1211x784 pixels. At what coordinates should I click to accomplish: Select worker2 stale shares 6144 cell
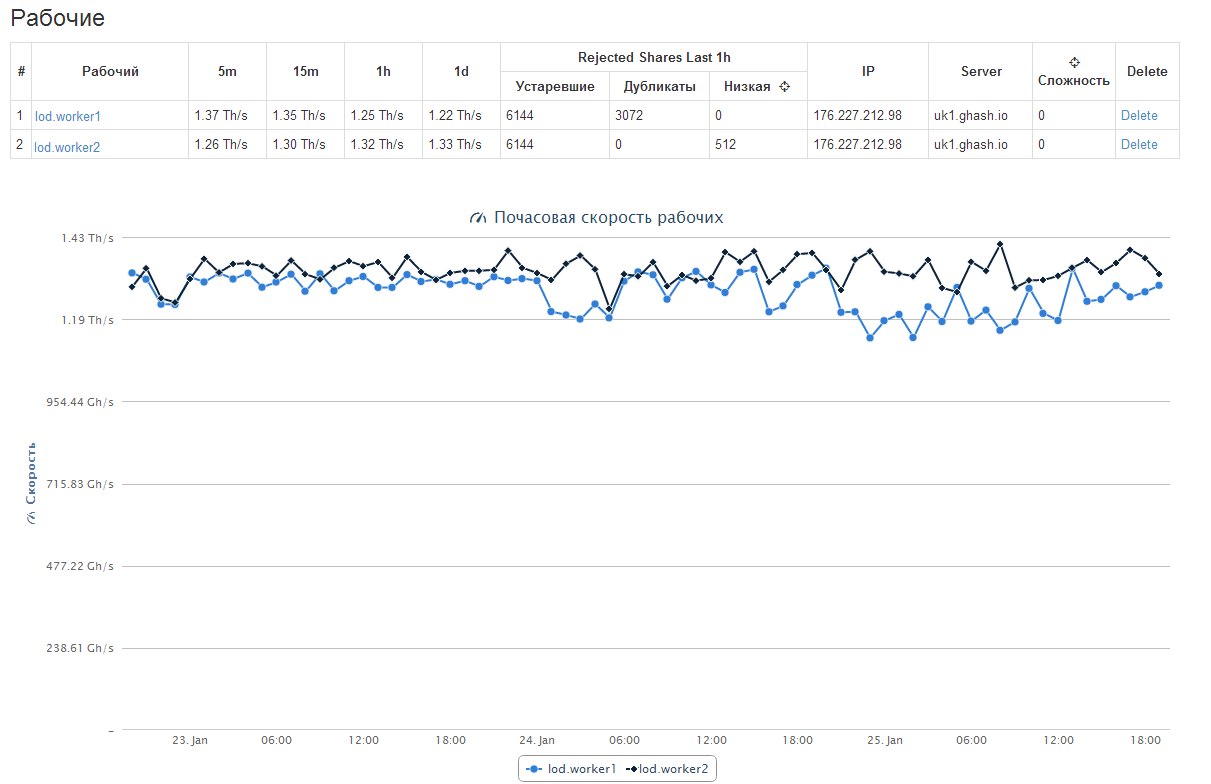tap(555, 145)
